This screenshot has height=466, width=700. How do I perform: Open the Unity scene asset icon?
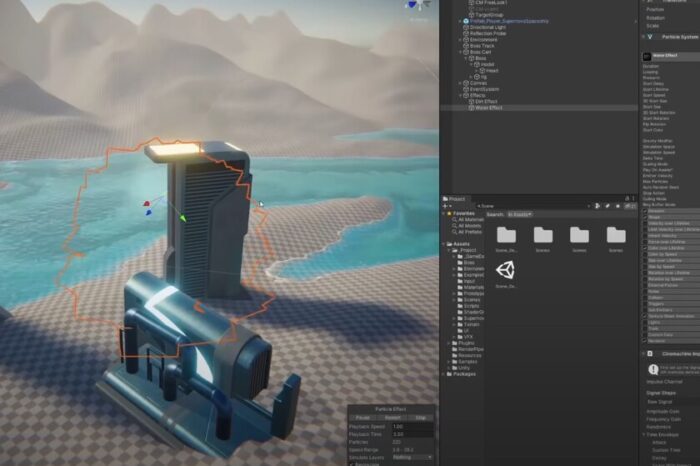[x=506, y=270]
